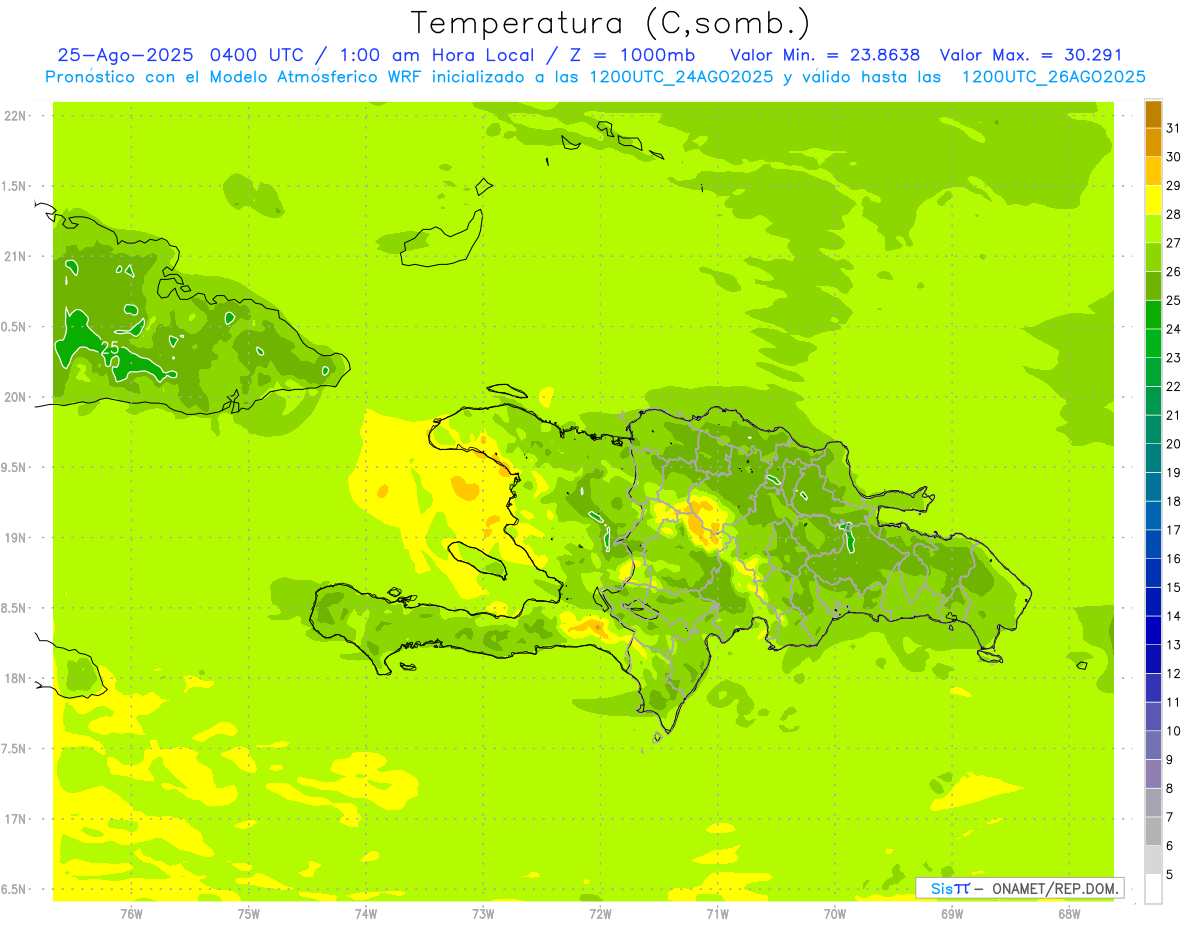Click the purple legend swatch between 9 and 10
The image size is (1200, 927).
pos(1153,745)
